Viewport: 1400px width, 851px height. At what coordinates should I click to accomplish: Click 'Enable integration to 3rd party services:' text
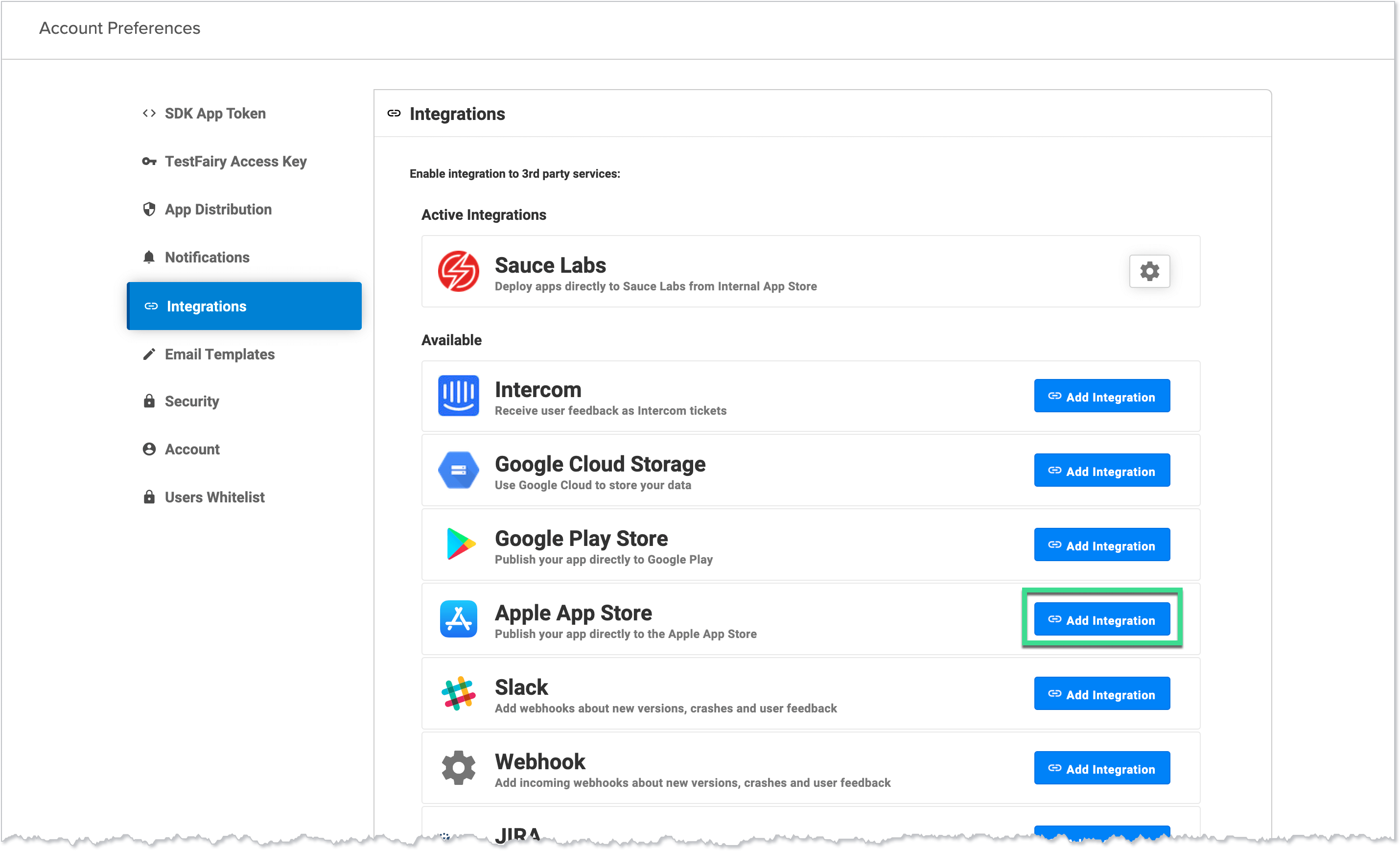point(514,173)
